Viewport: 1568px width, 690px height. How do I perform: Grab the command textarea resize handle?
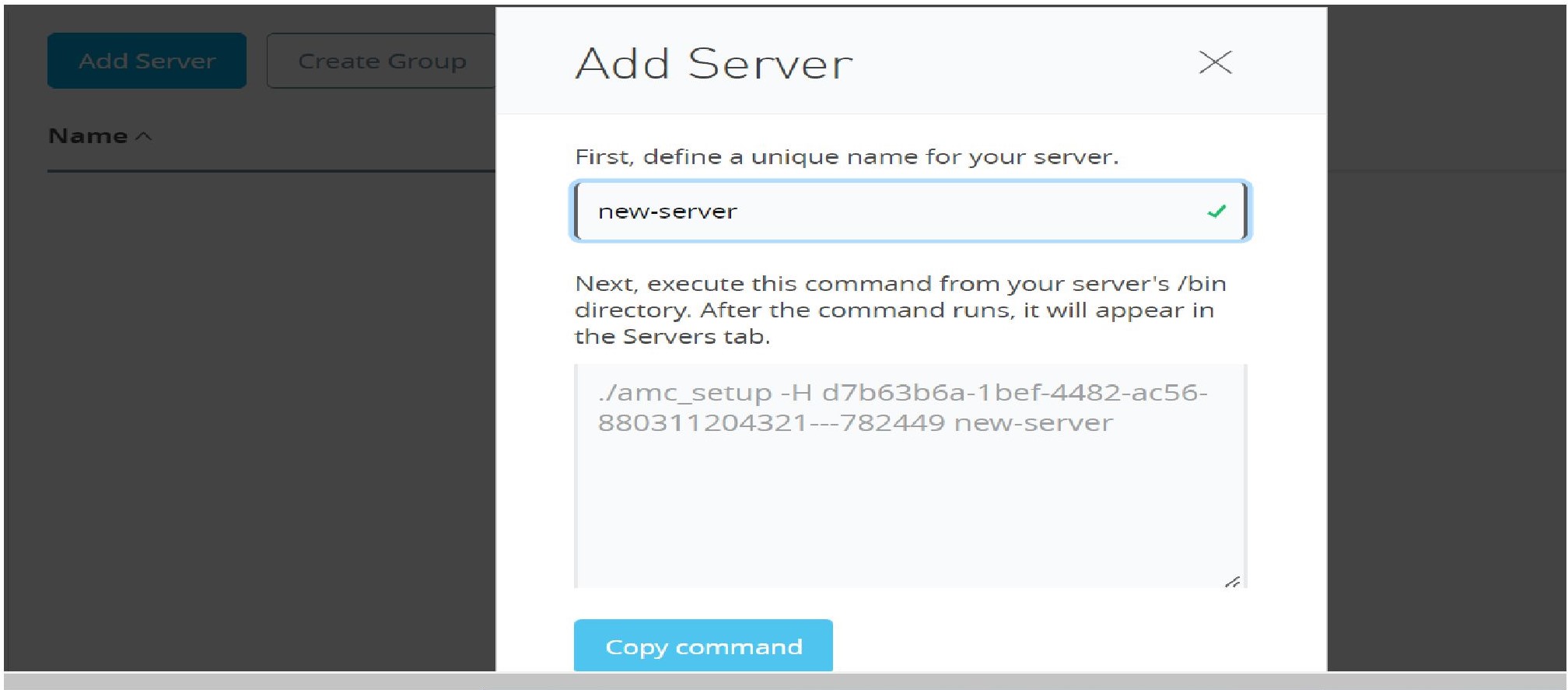point(1232,581)
